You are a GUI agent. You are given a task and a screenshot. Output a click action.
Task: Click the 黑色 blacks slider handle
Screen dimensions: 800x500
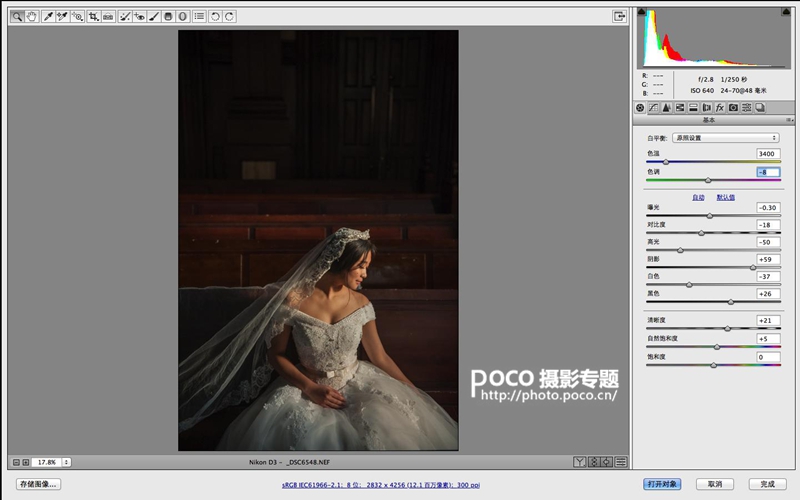[731, 302]
